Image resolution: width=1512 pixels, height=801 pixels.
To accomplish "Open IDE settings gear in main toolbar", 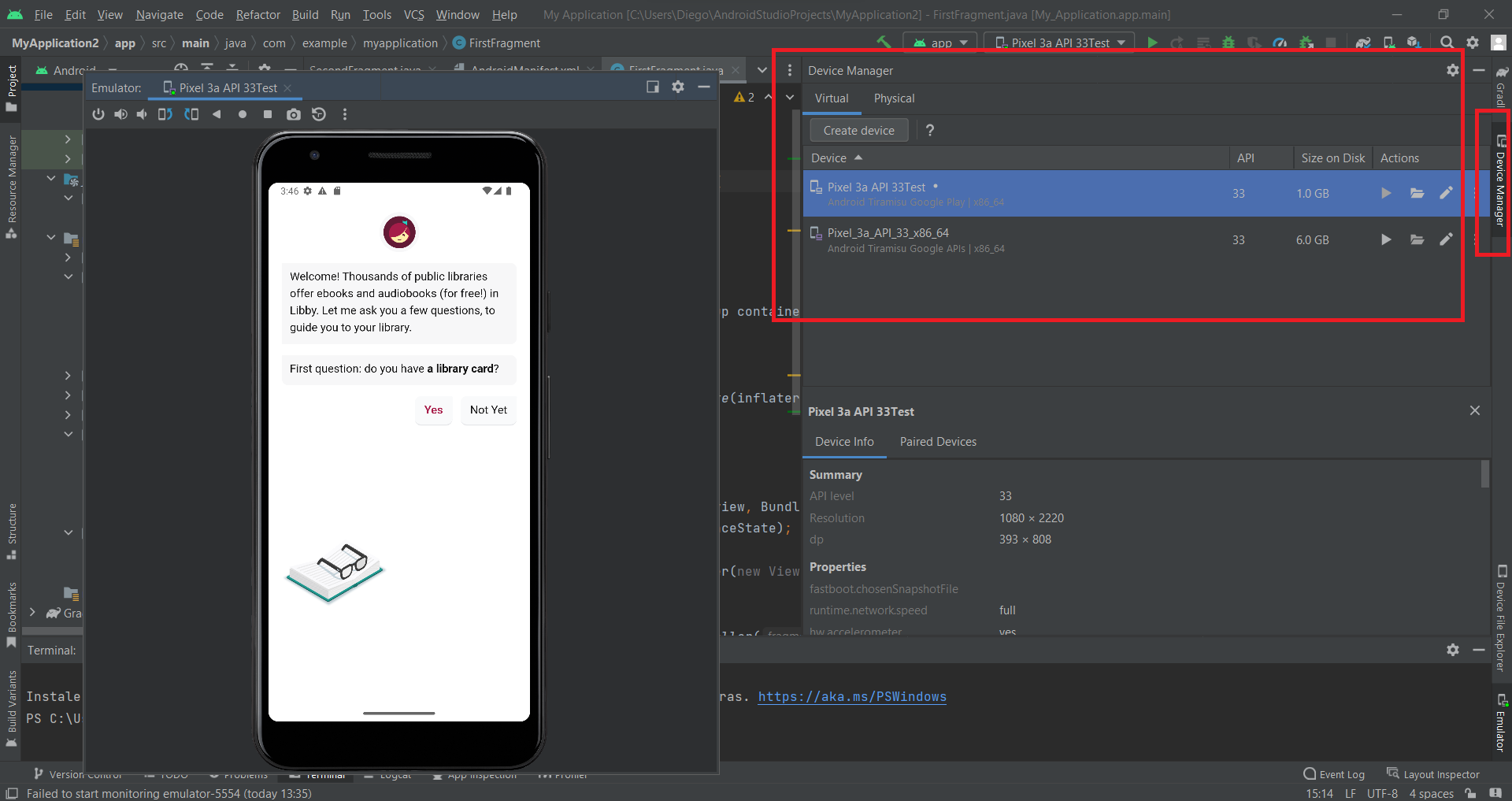I will tap(1473, 43).
